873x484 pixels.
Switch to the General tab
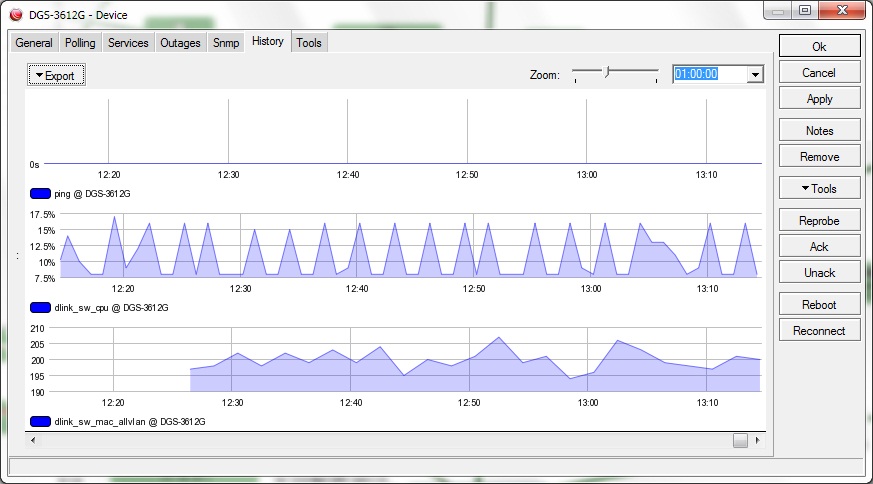[x=34, y=43]
